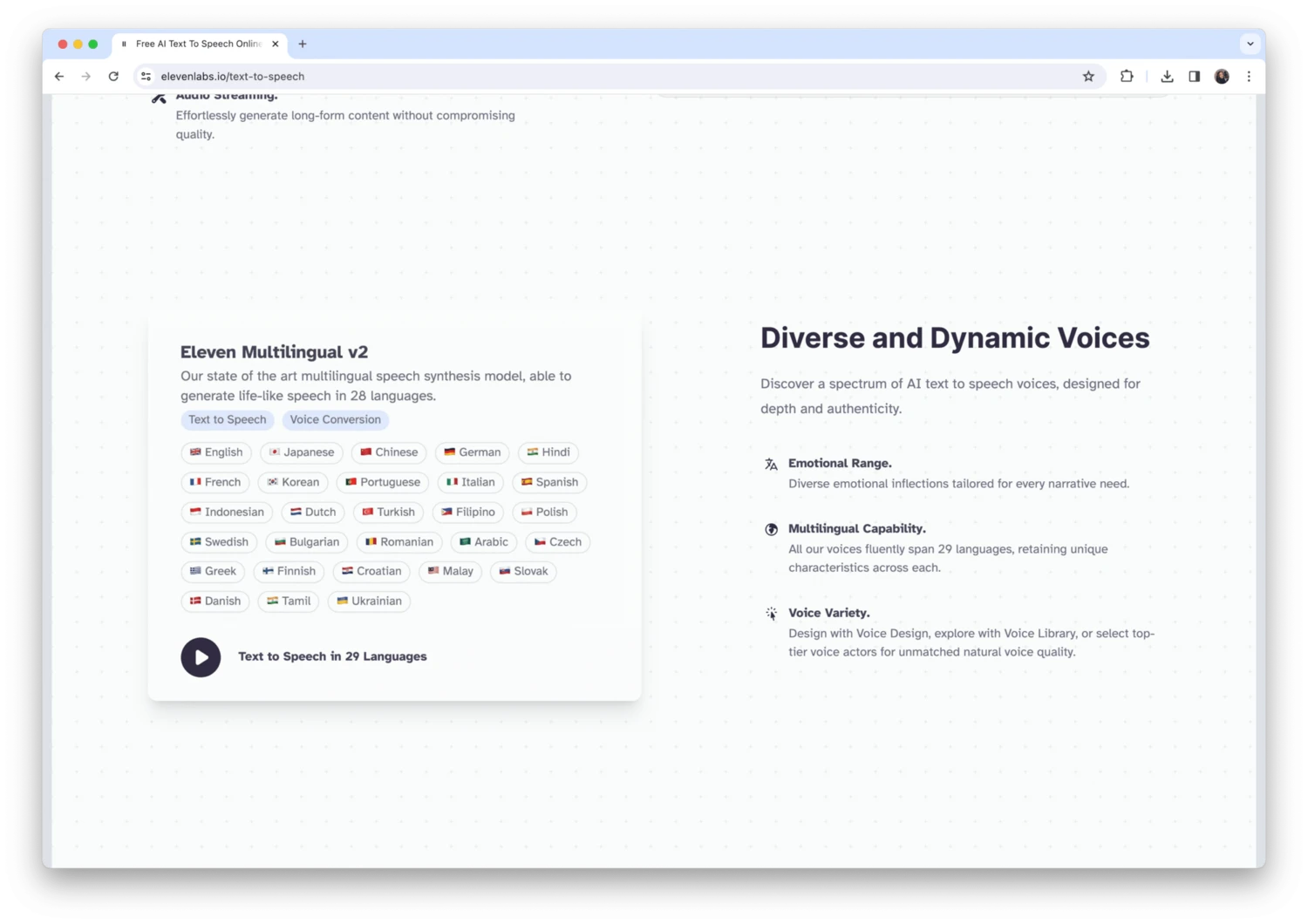The height and width of the screenshot is (924, 1308).
Task: Switch to the Free AI Text To Speech tab
Action: click(197, 44)
